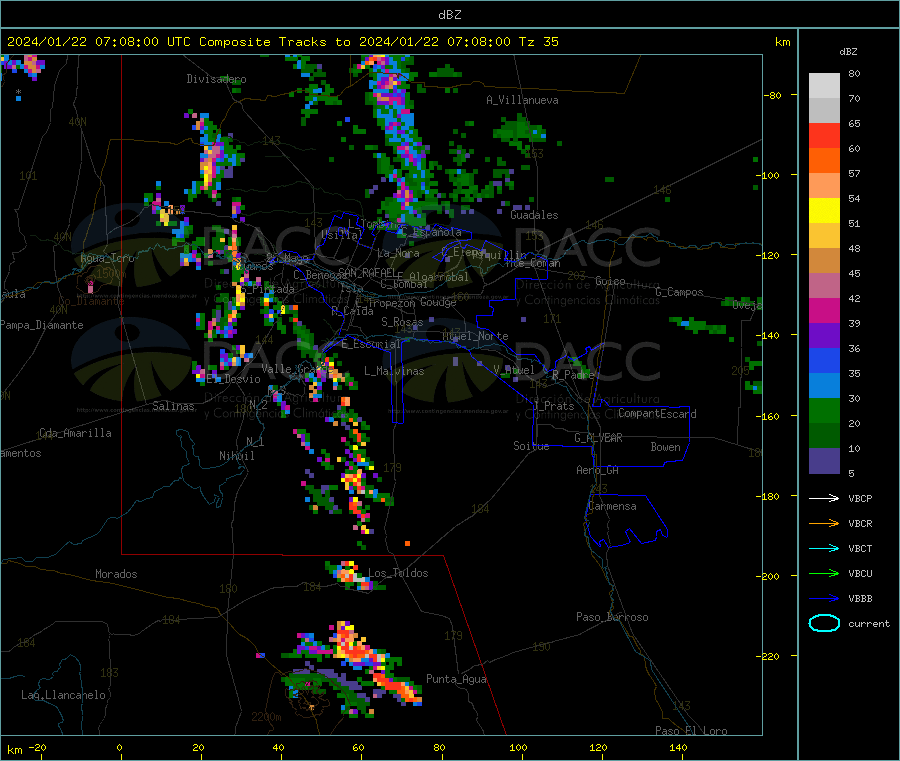The height and width of the screenshot is (761, 900).
Task: Pick the slate purple 5-10 dBZ swatch
Action: coord(824,461)
